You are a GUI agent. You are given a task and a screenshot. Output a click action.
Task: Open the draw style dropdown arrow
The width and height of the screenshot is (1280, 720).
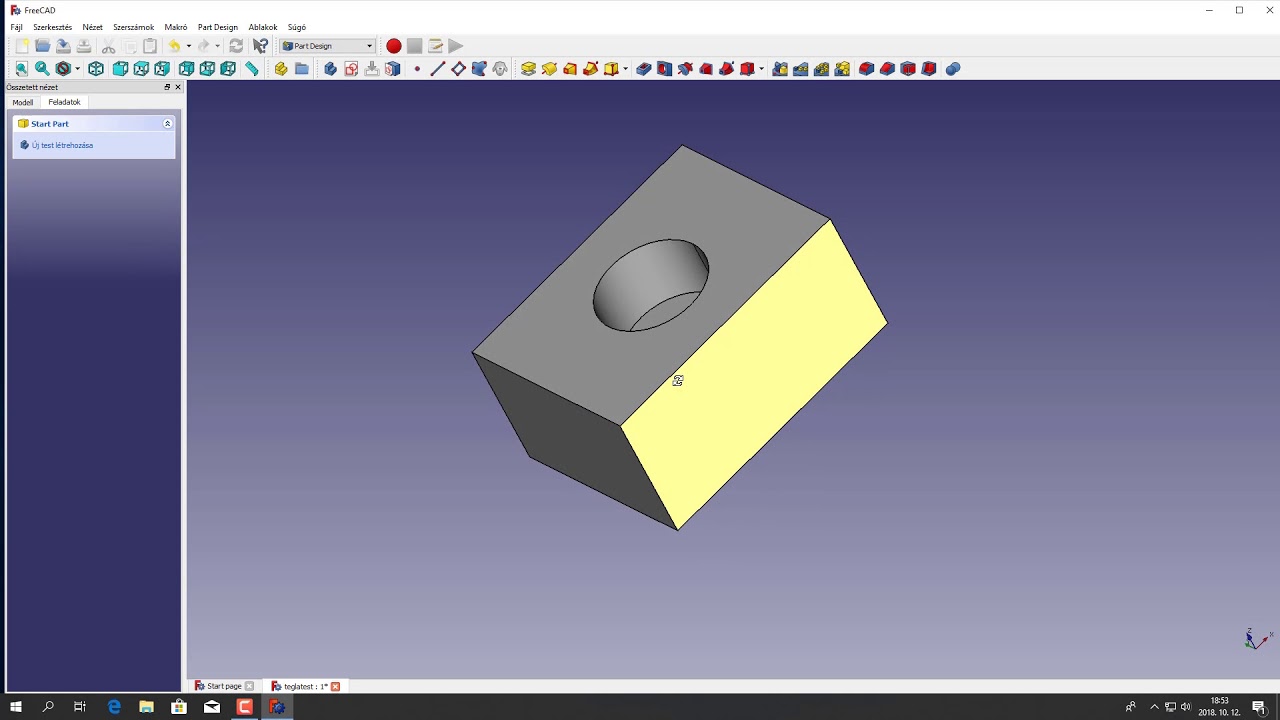pos(78,69)
